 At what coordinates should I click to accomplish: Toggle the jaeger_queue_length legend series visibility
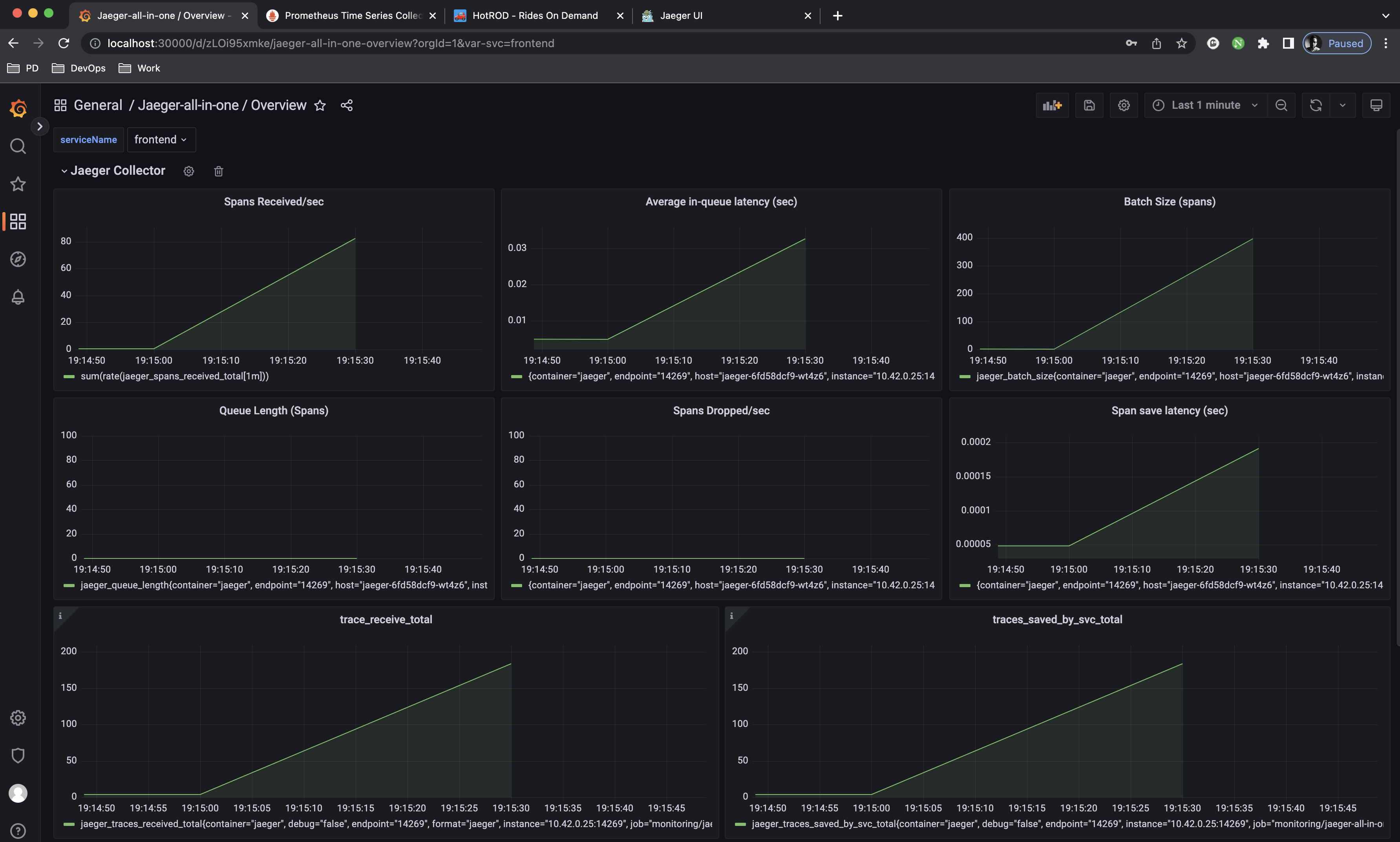[x=283, y=585]
